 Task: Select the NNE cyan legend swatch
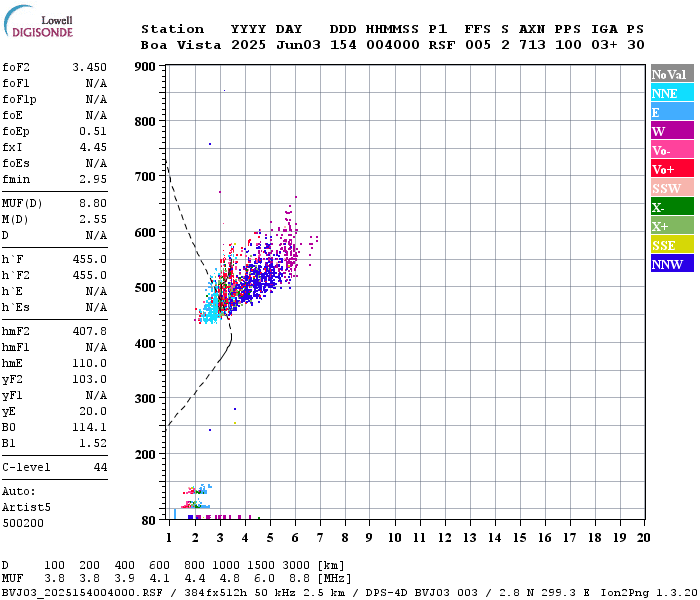click(672, 93)
